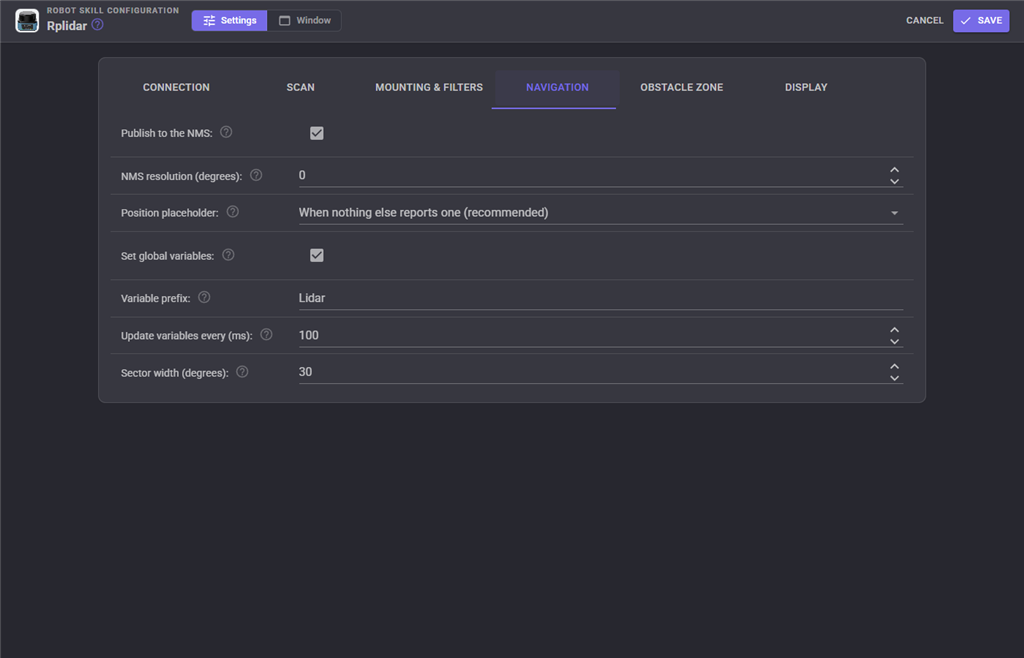Switch to the Window view button

(304, 21)
